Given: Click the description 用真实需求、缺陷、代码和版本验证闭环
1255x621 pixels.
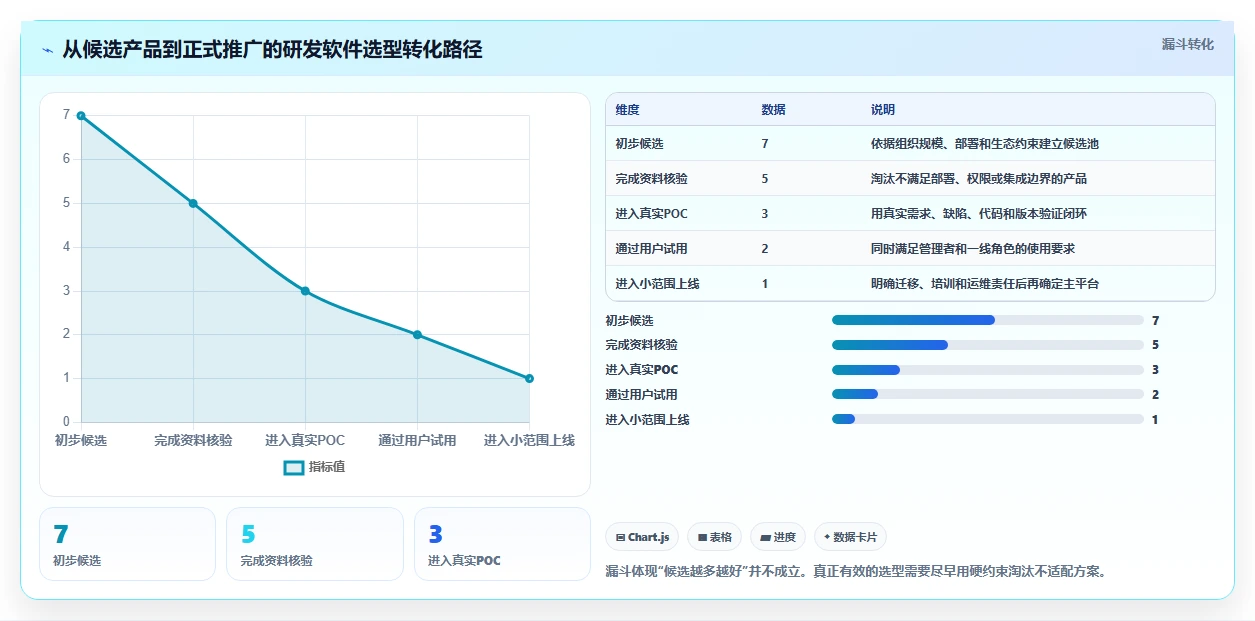Looking at the screenshot, I should point(979,214).
